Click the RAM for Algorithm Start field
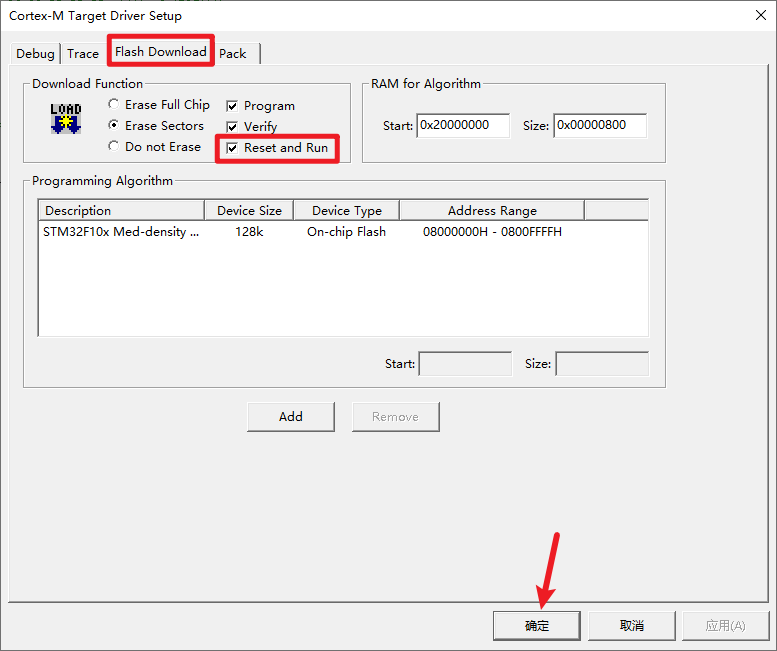The width and height of the screenshot is (777, 651). point(463,125)
